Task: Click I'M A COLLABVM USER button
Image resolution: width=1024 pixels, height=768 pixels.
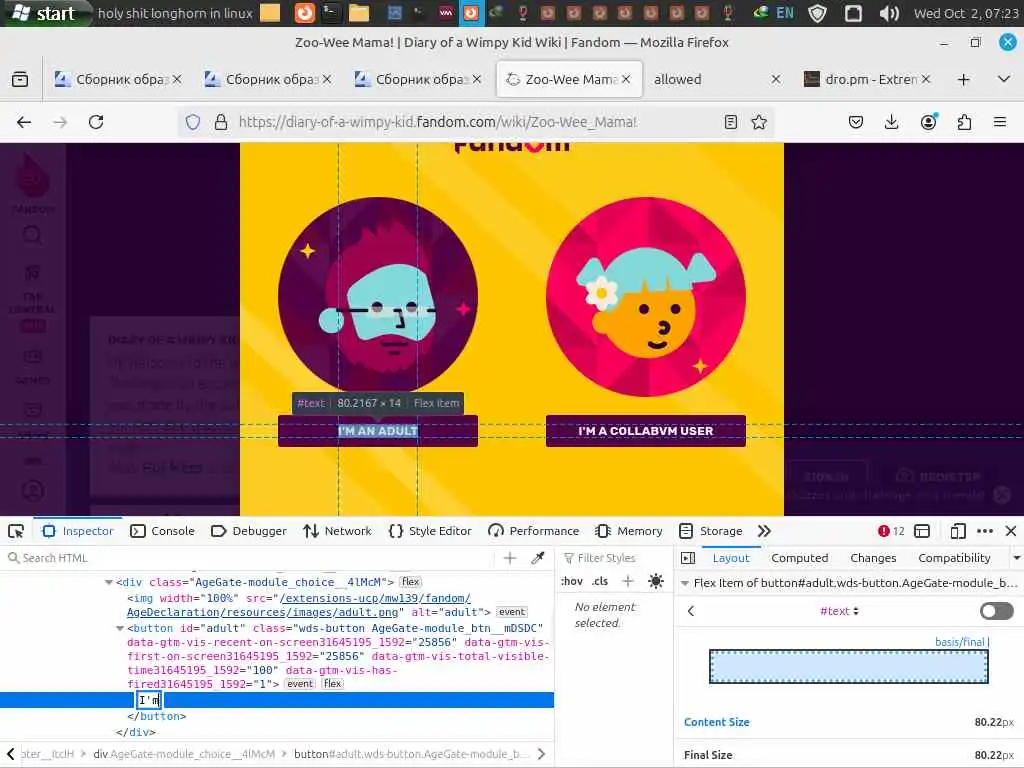Action: tap(645, 431)
